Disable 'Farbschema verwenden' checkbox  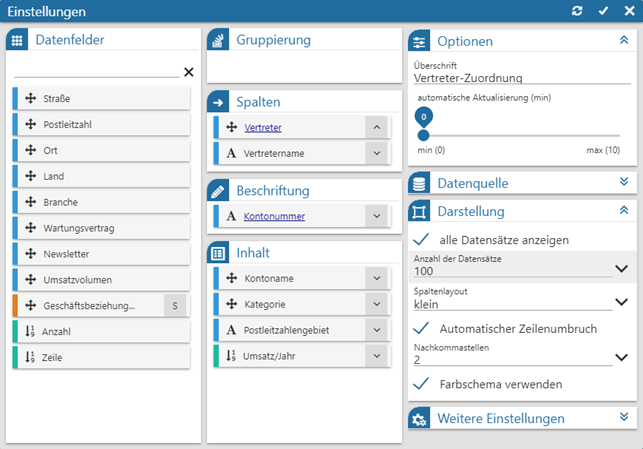point(422,384)
